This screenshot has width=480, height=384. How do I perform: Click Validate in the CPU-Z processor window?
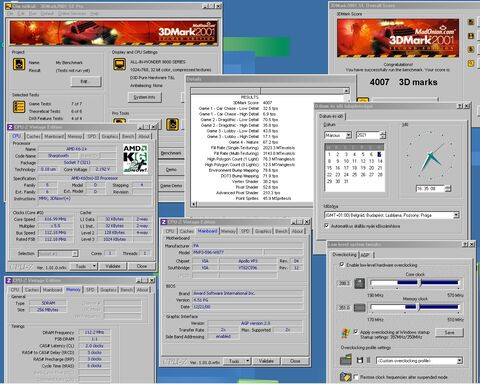pos(113,266)
